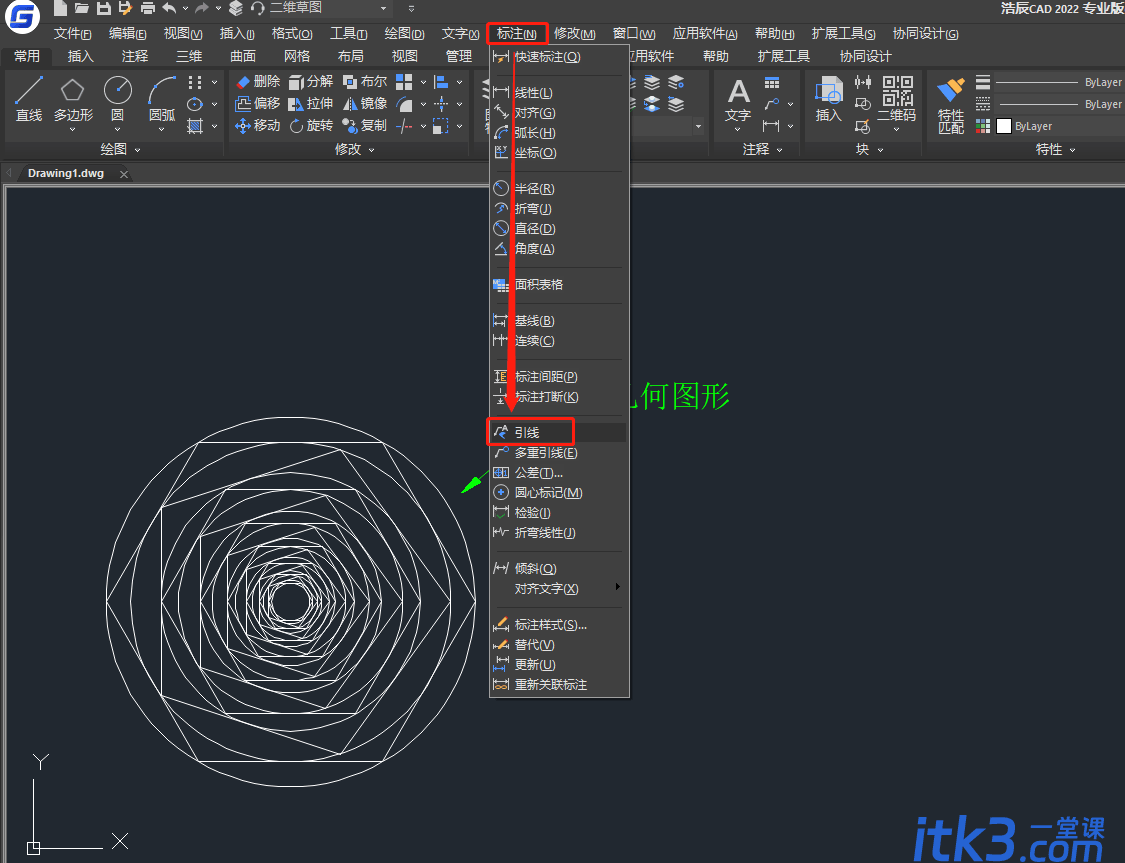Click the 特性匹配 match properties icon
This screenshot has height=863, width=1125.
pos(951,92)
